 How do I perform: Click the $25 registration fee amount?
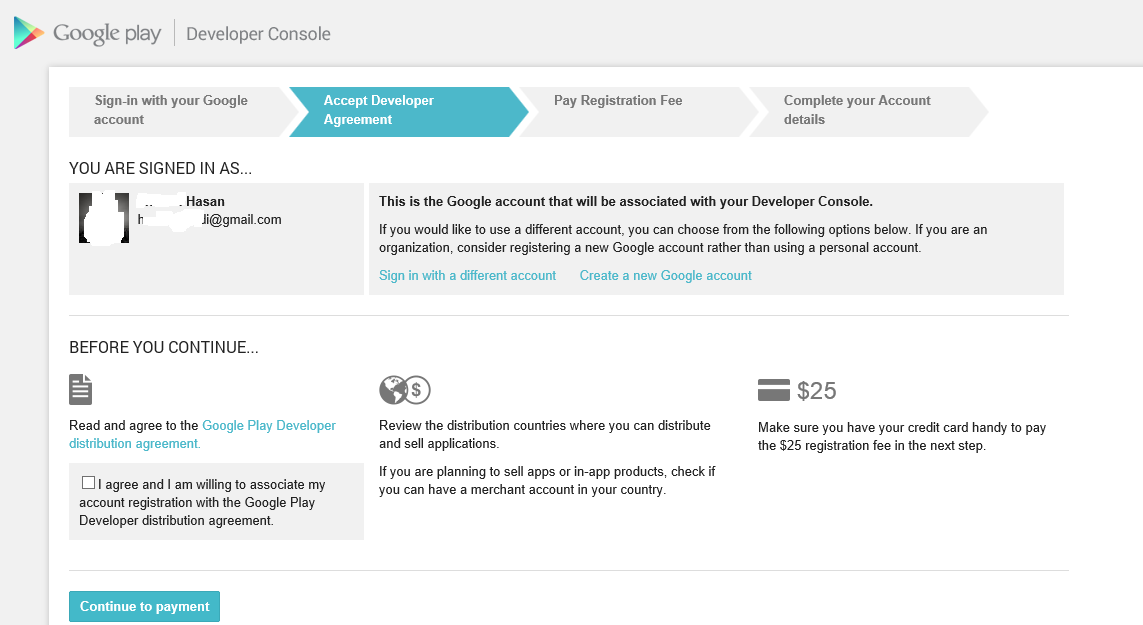pos(816,391)
